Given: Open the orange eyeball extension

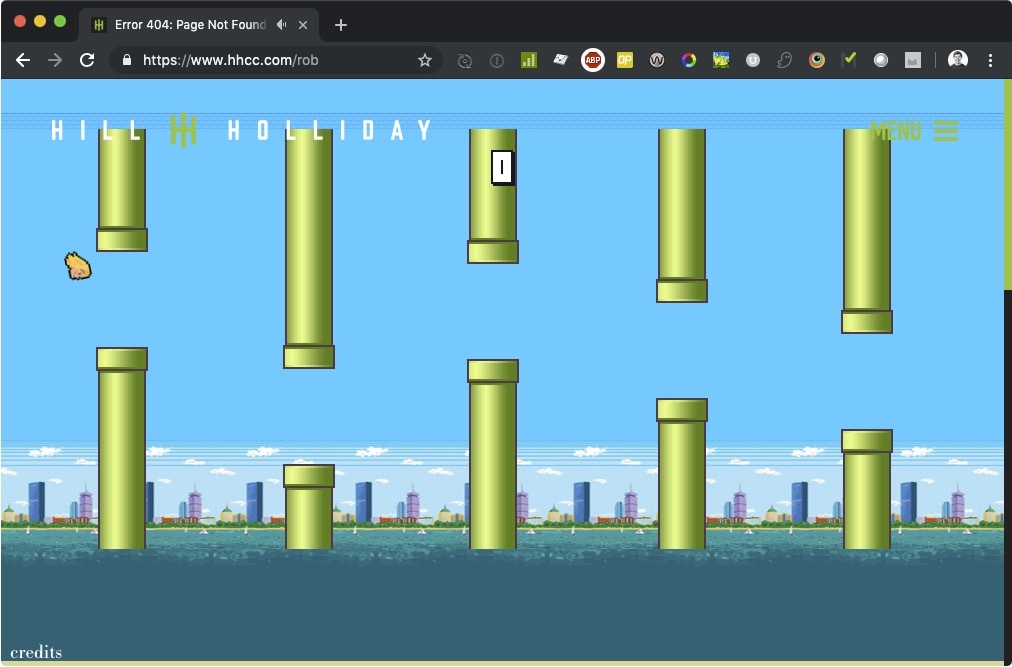Looking at the screenshot, I should pos(816,60).
